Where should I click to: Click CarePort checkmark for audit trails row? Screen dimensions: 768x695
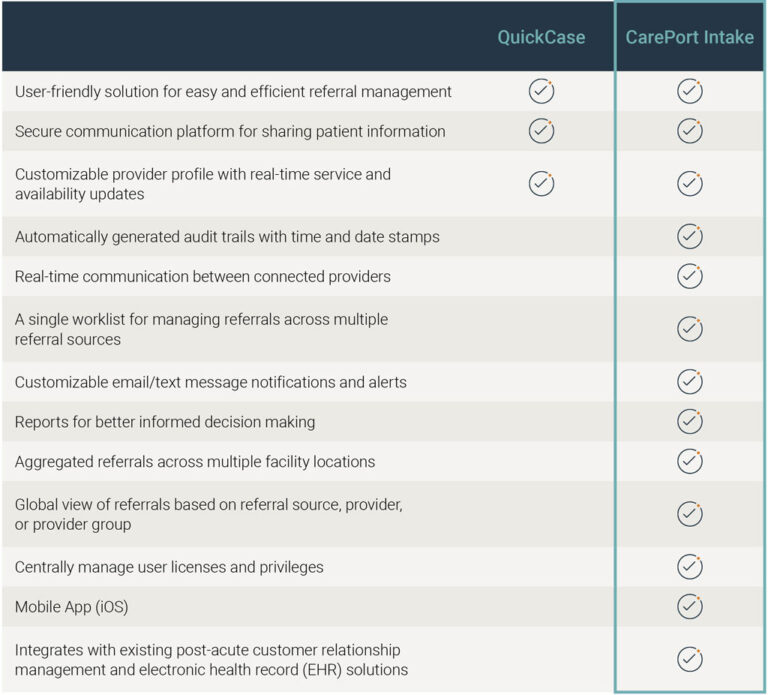[690, 236]
